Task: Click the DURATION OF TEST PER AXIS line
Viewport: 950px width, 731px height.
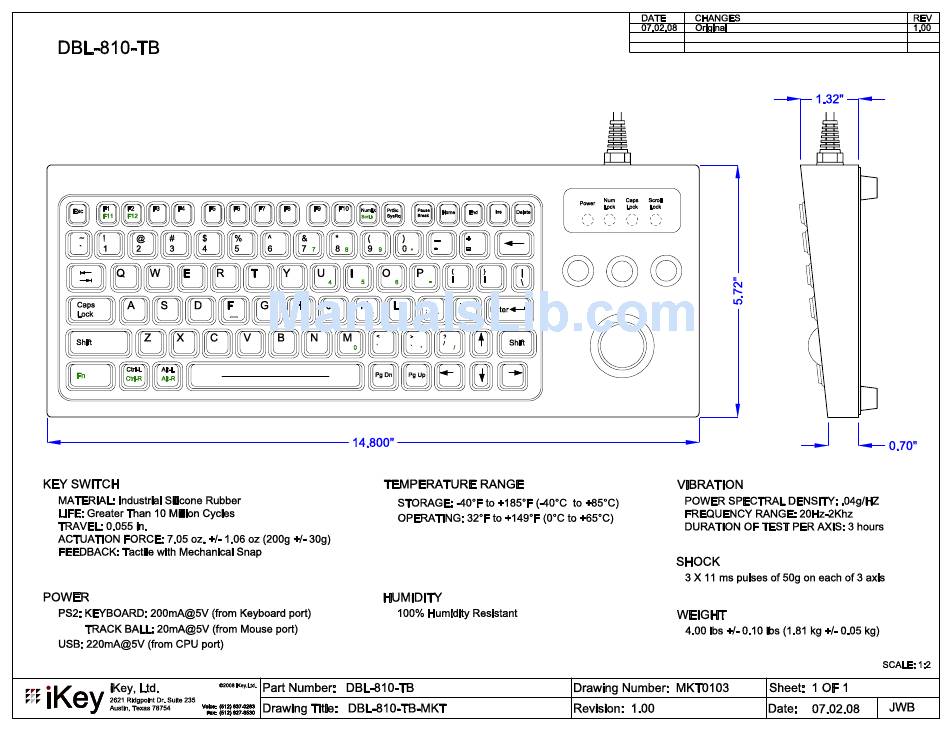Action: (784, 526)
